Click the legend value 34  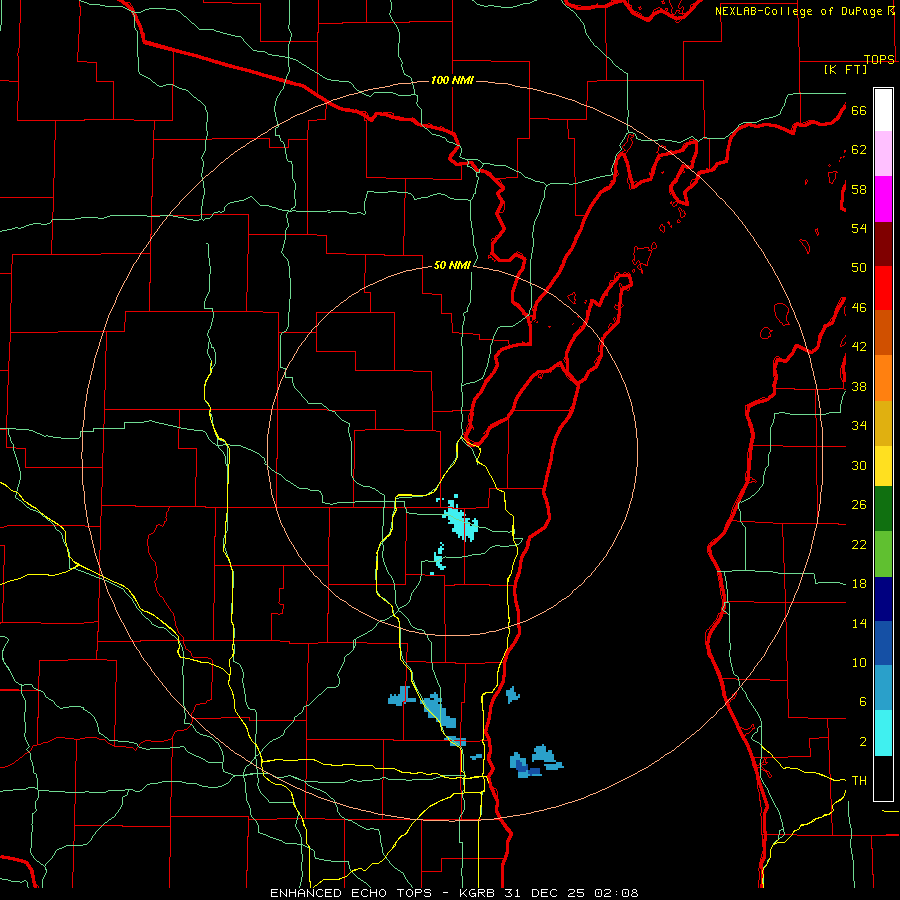pyautogui.click(x=859, y=426)
